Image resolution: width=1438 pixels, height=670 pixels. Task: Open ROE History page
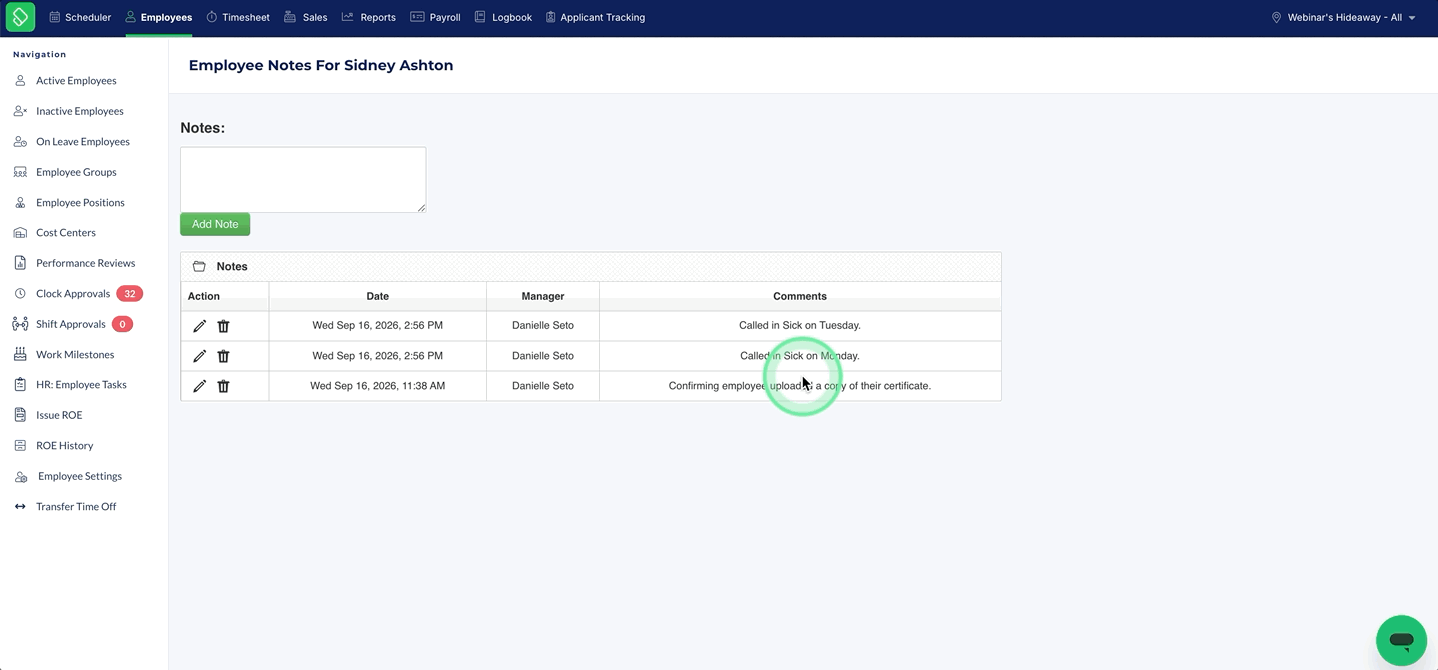64,445
